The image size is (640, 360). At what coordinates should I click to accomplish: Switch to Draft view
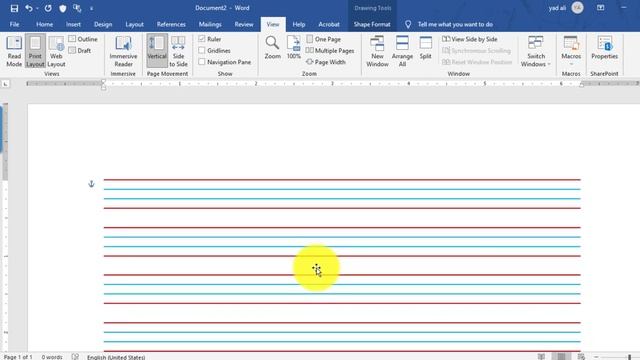[x=80, y=51]
